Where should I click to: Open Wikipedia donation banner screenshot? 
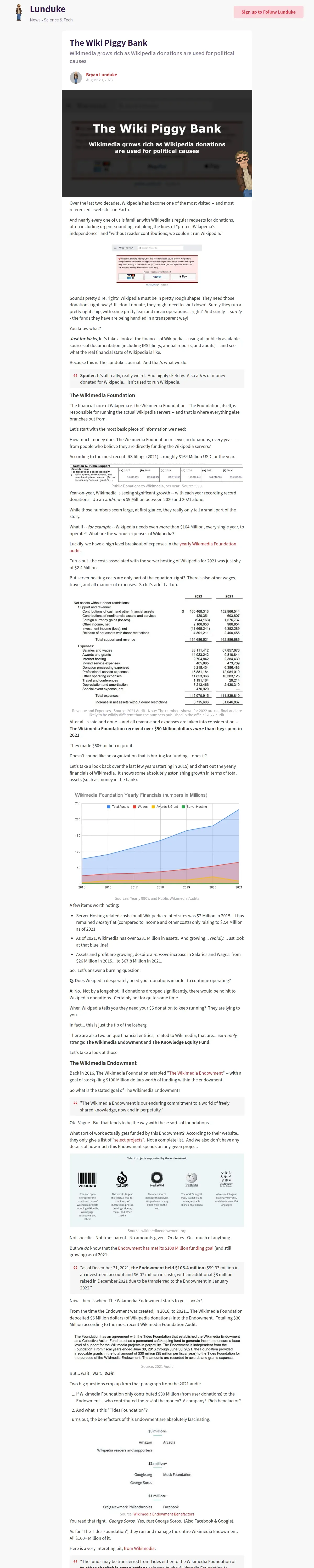(157, 266)
